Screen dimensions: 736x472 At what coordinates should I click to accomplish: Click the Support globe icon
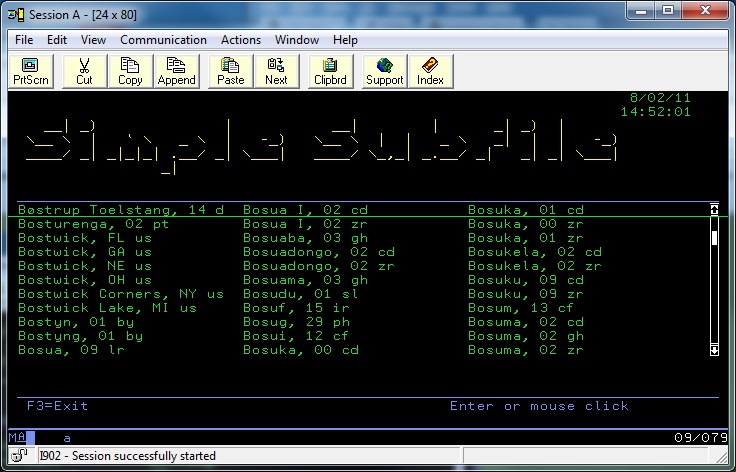pyautogui.click(x=384, y=71)
